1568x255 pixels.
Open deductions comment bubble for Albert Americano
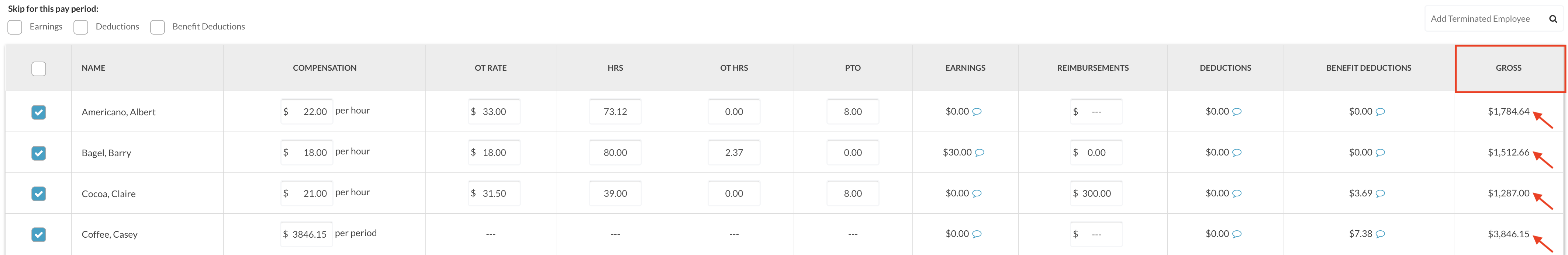click(x=1237, y=112)
